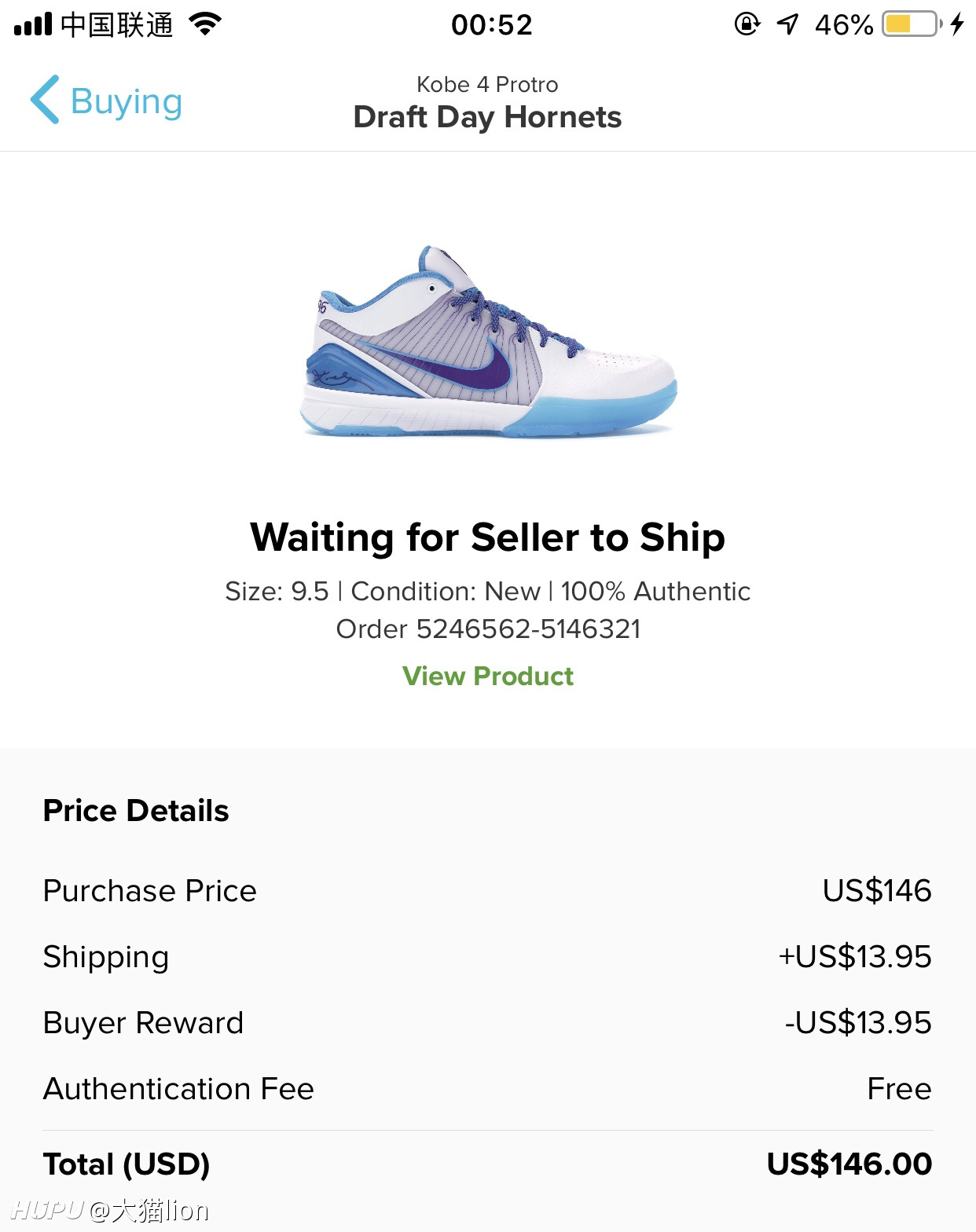This screenshot has height=1232, width=976.
Task: Tap the location services arrow icon
Action: (787, 24)
